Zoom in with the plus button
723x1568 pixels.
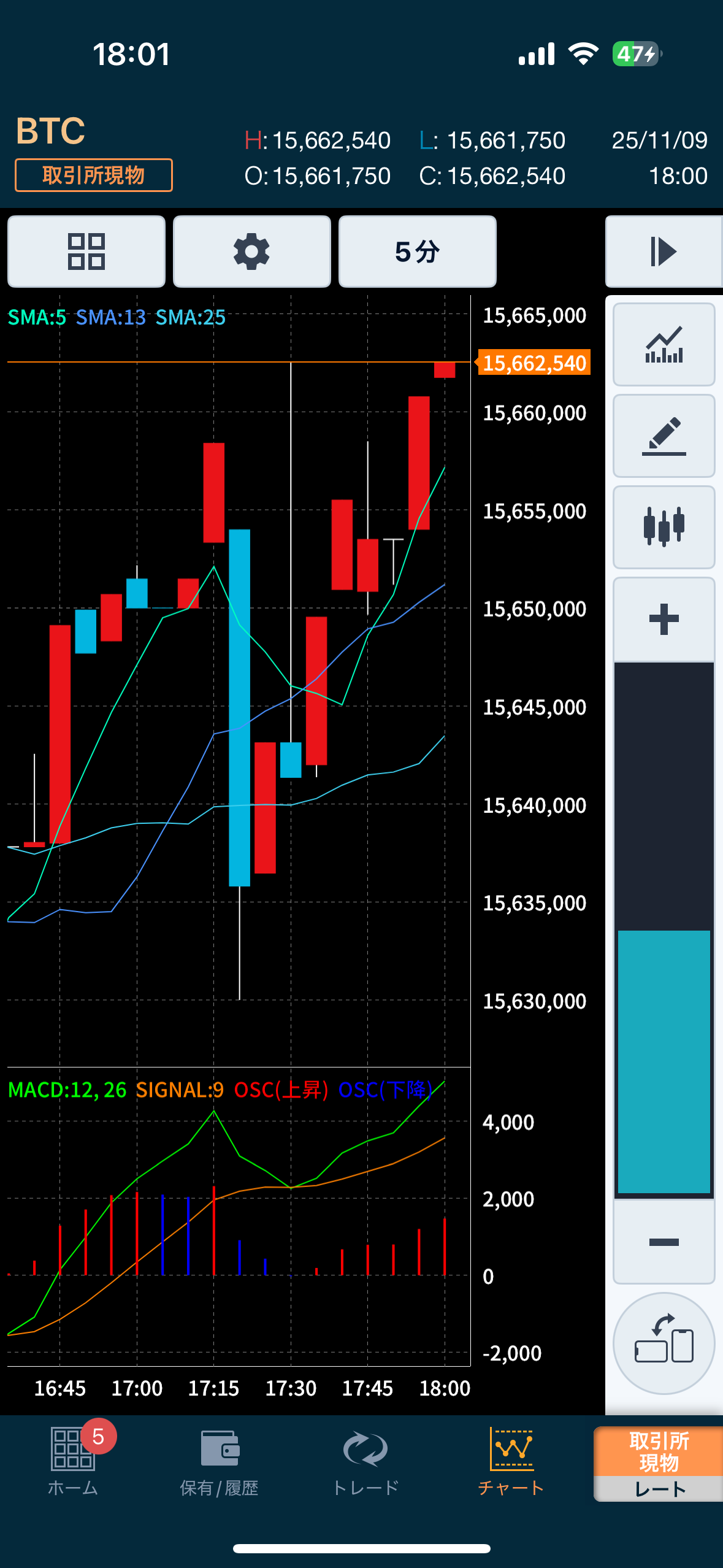[664, 619]
